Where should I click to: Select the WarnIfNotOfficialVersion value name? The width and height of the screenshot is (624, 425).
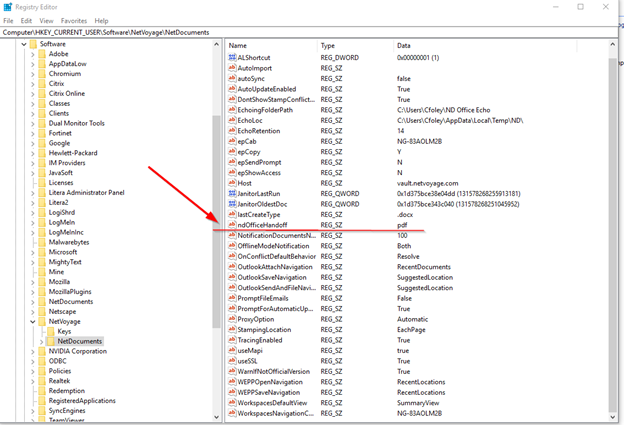pos(273,371)
